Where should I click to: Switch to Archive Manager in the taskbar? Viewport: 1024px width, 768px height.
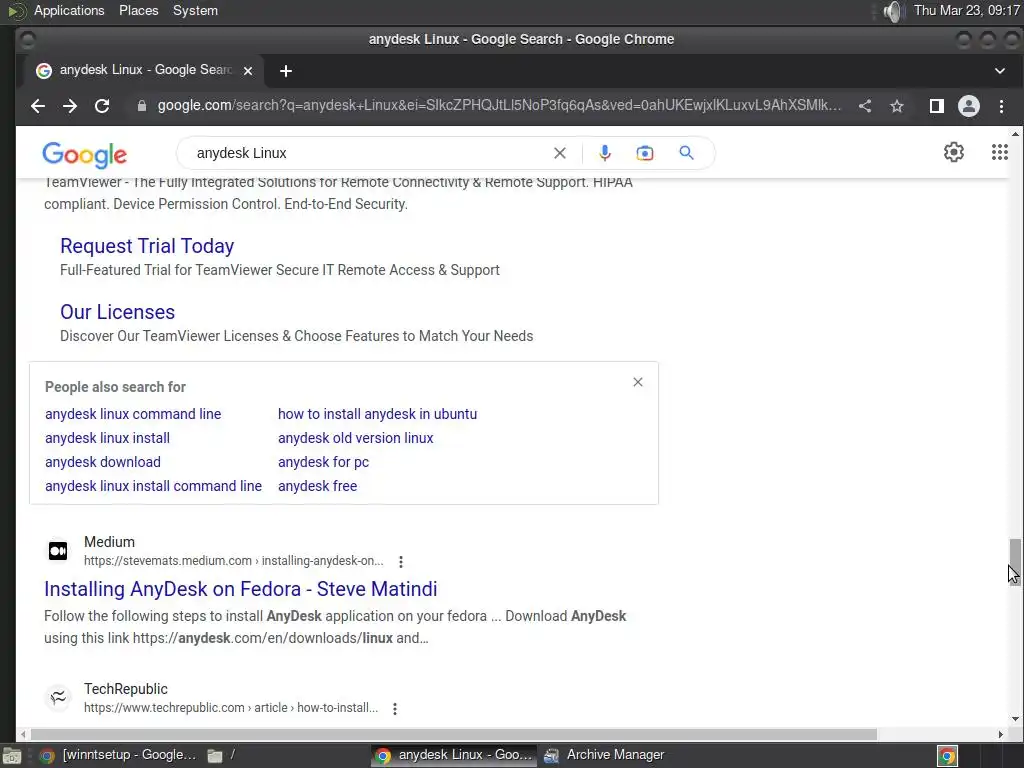[604, 756]
